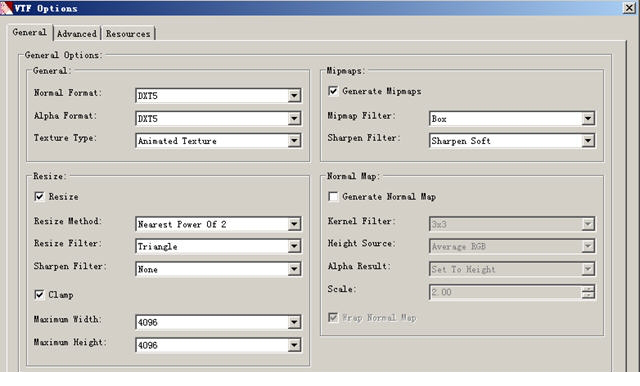Open Resize section Sharpen Filter dropdown
This screenshot has width=640, height=386.
[218, 269]
